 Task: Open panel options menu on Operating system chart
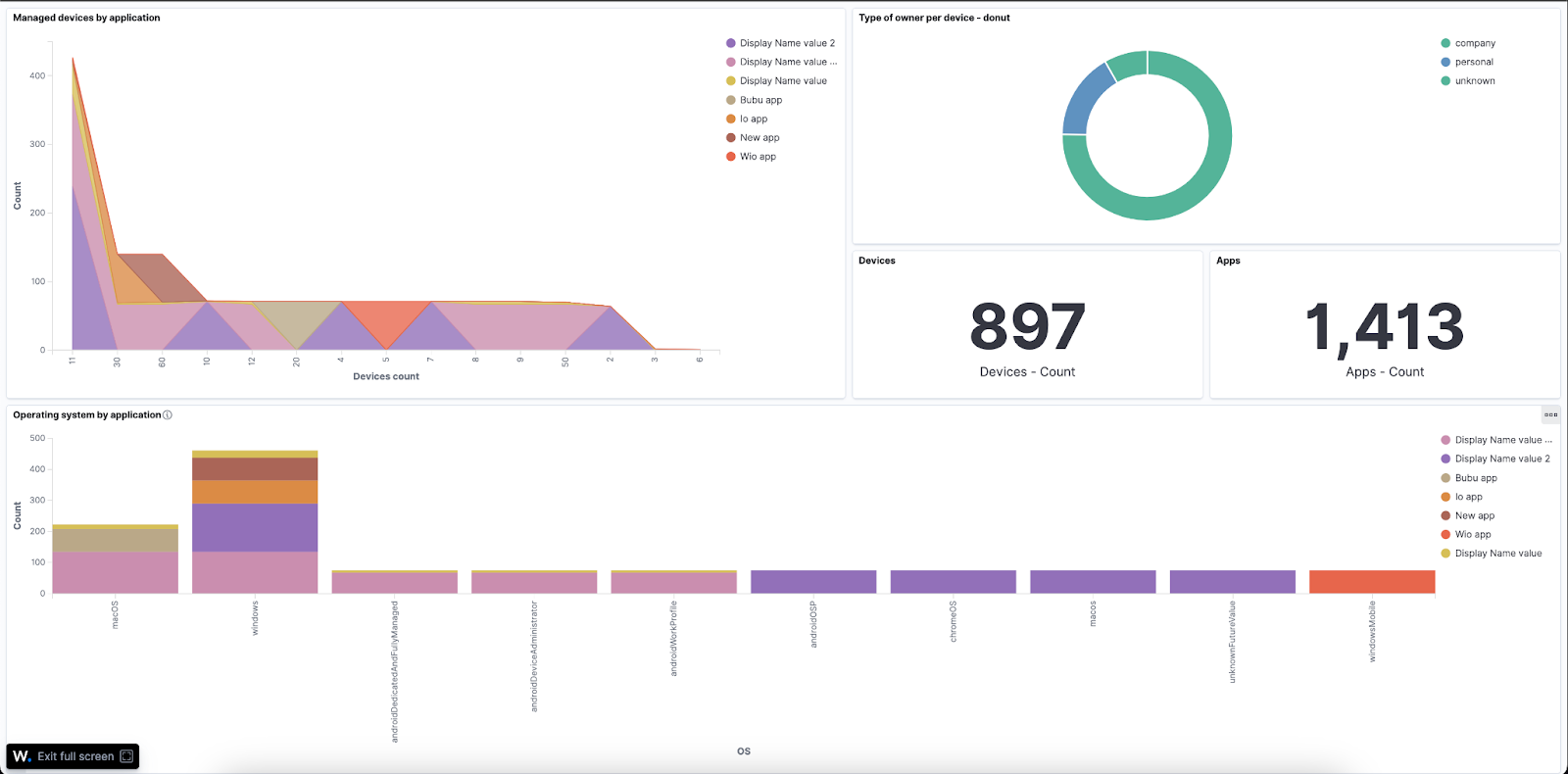[1550, 414]
